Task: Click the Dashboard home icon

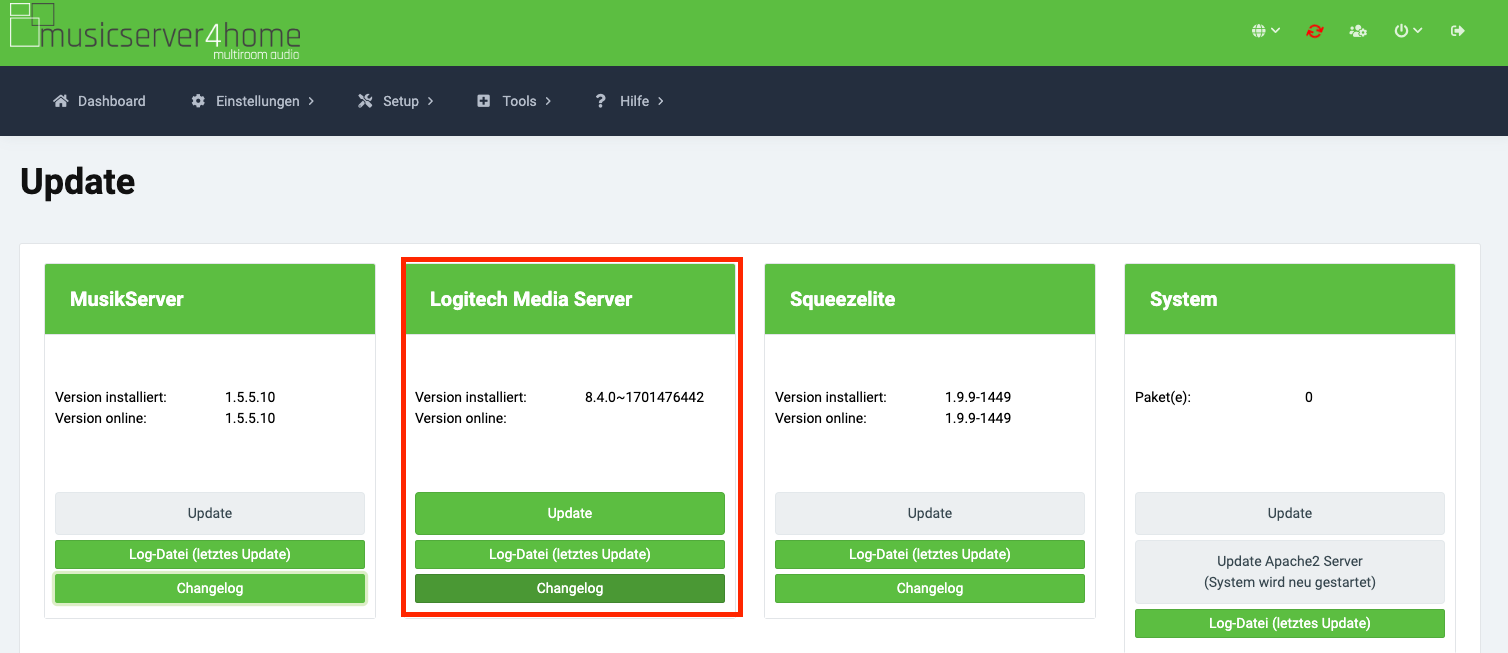Action: pyautogui.click(x=61, y=101)
